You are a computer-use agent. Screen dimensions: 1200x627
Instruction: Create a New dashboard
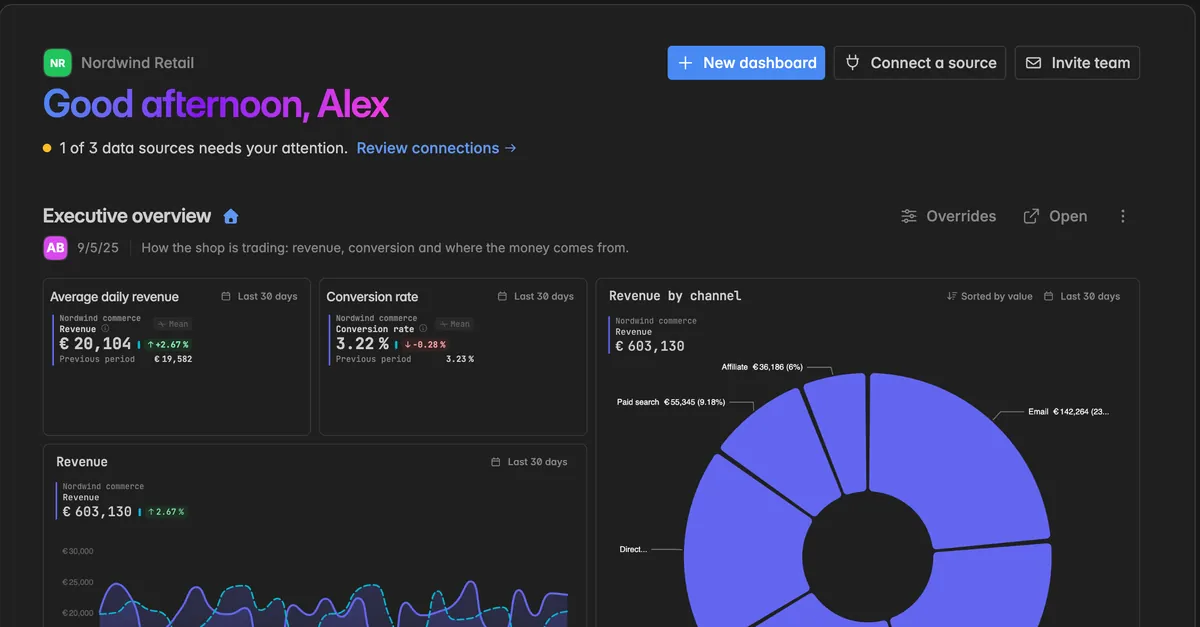pyautogui.click(x=746, y=62)
